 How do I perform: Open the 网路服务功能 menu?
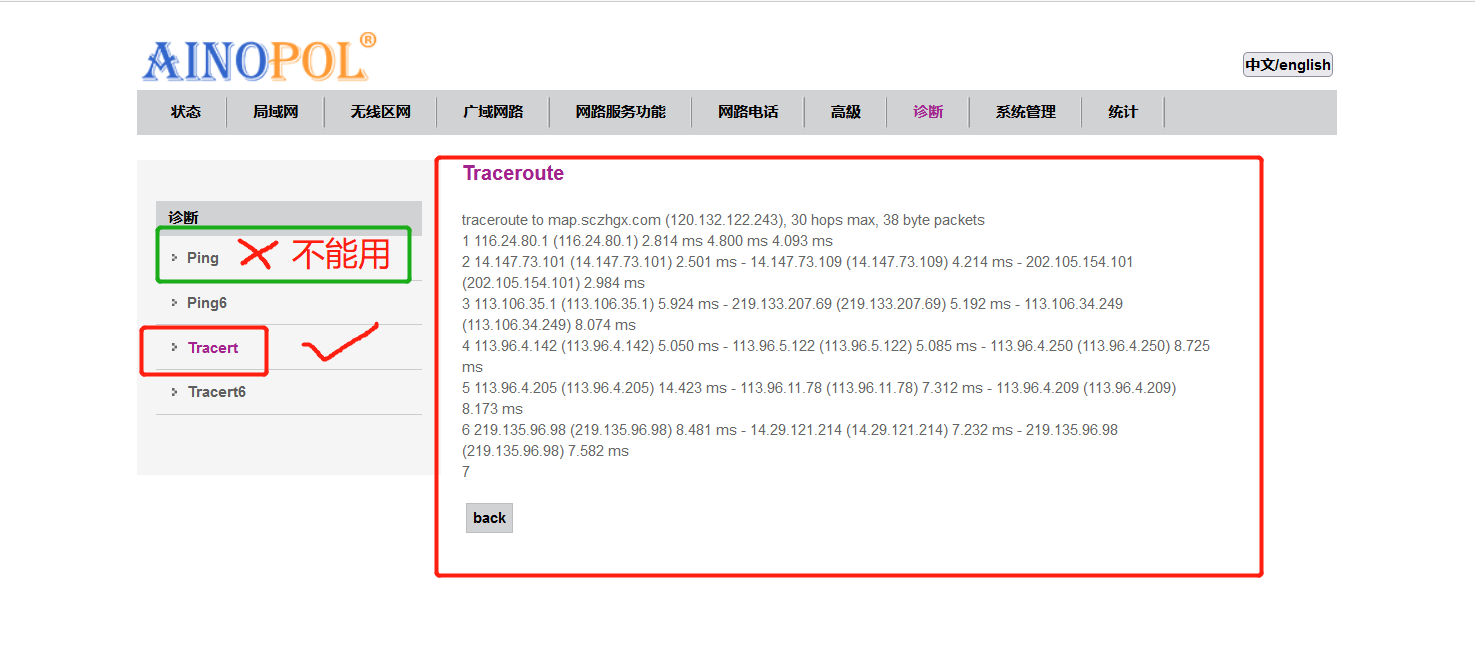[620, 112]
